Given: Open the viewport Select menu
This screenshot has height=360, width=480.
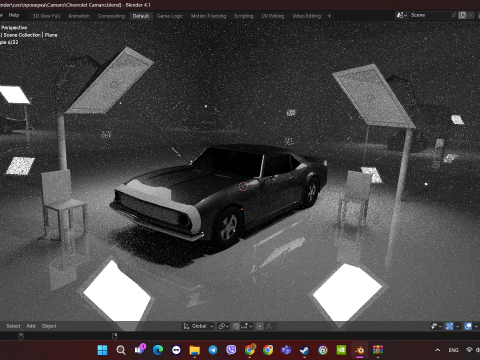Looking at the screenshot, I should pos(13,326).
